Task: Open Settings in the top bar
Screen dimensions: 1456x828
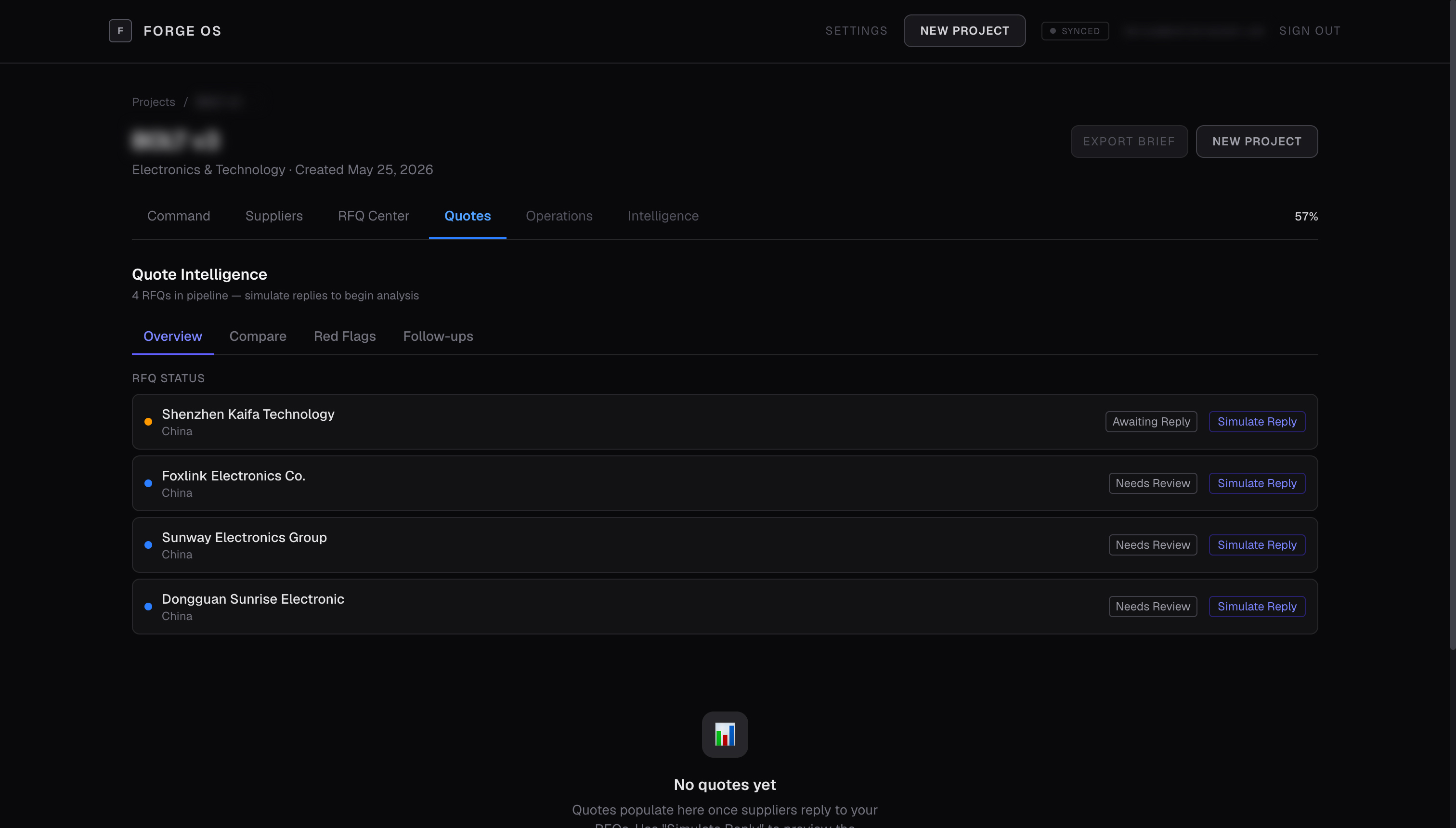Action: point(856,31)
